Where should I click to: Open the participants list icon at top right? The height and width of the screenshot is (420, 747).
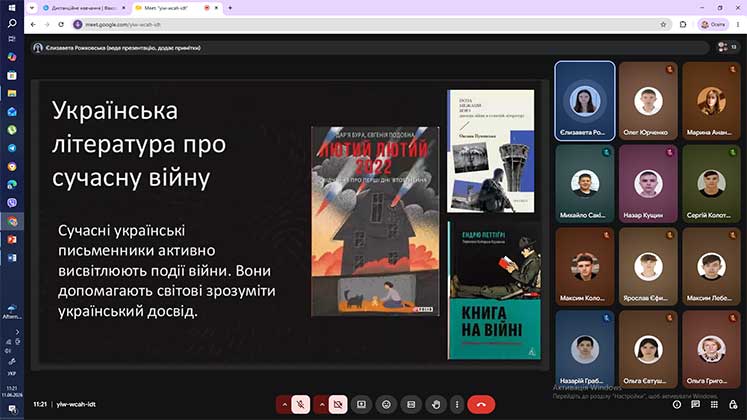coord(727,47)
